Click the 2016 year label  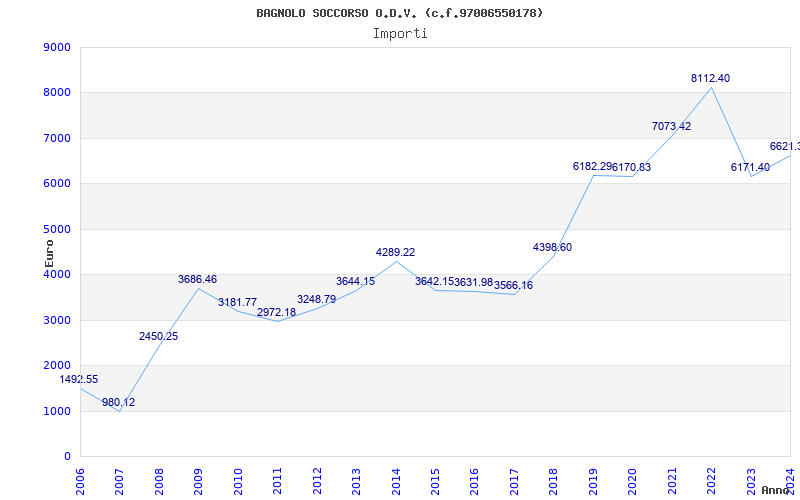point(474,482)
